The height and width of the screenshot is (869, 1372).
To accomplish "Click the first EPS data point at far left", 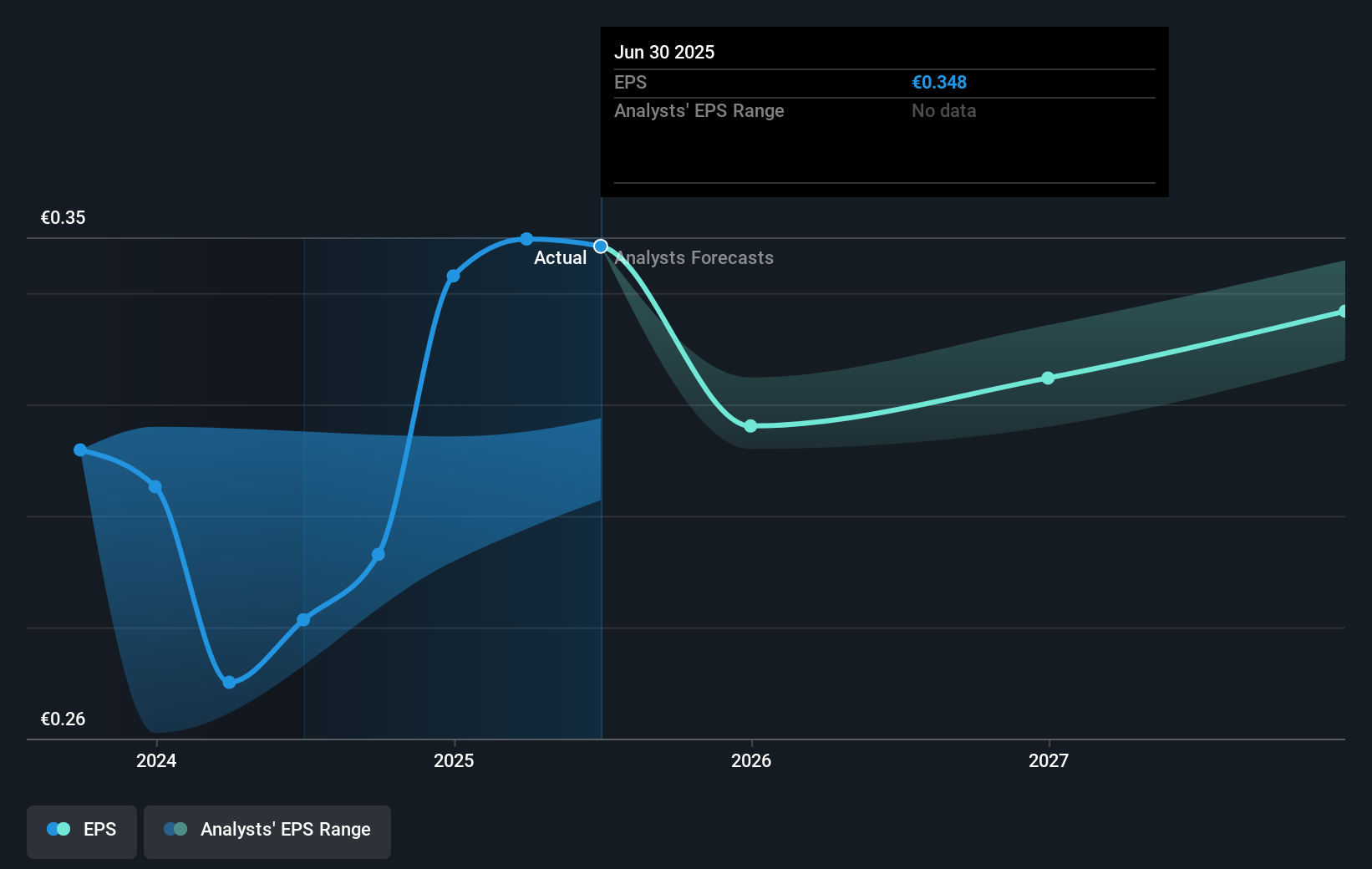I will coord(80,450).
